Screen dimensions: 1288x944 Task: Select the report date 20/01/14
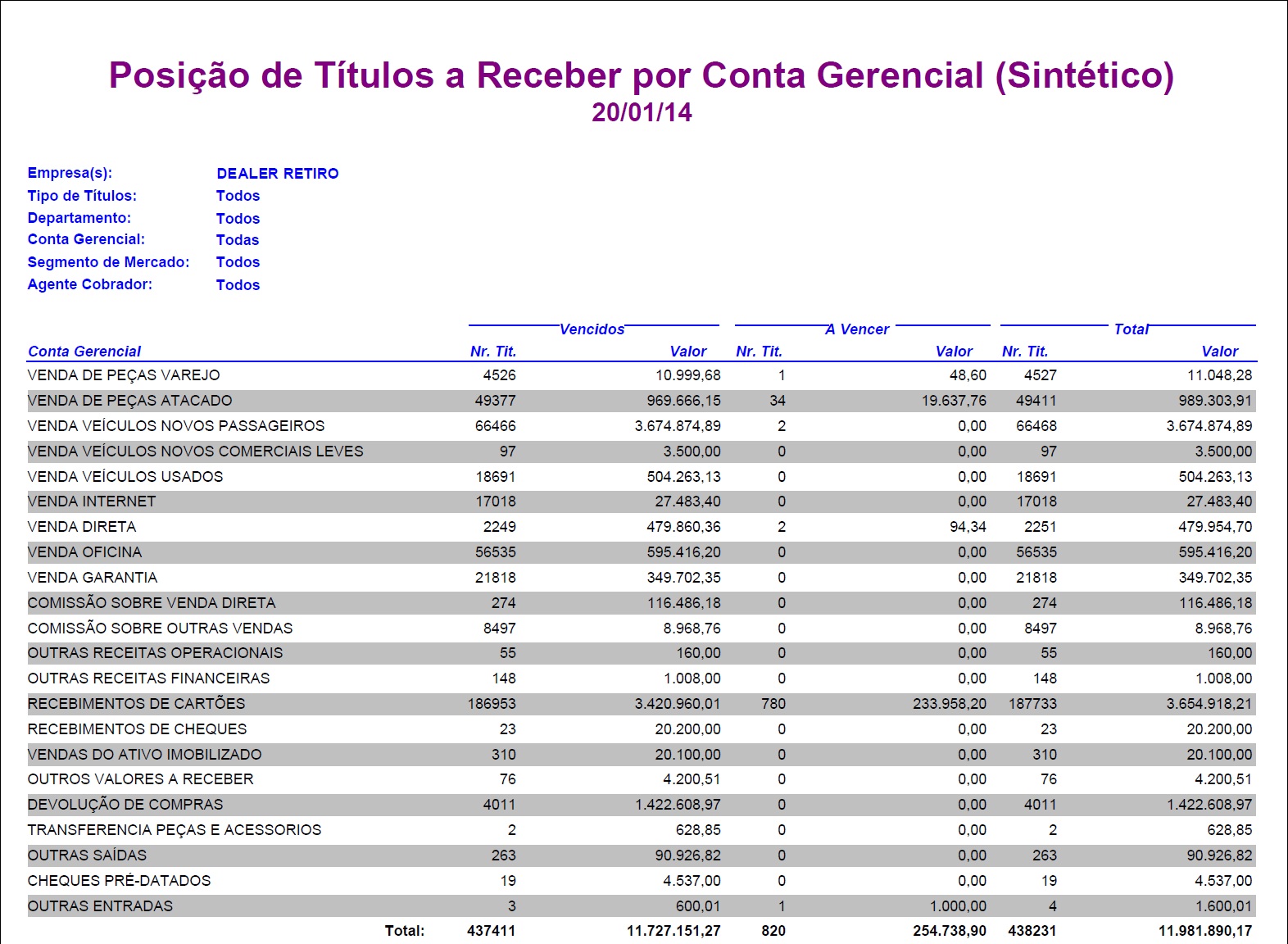click(x=642, y=112)
